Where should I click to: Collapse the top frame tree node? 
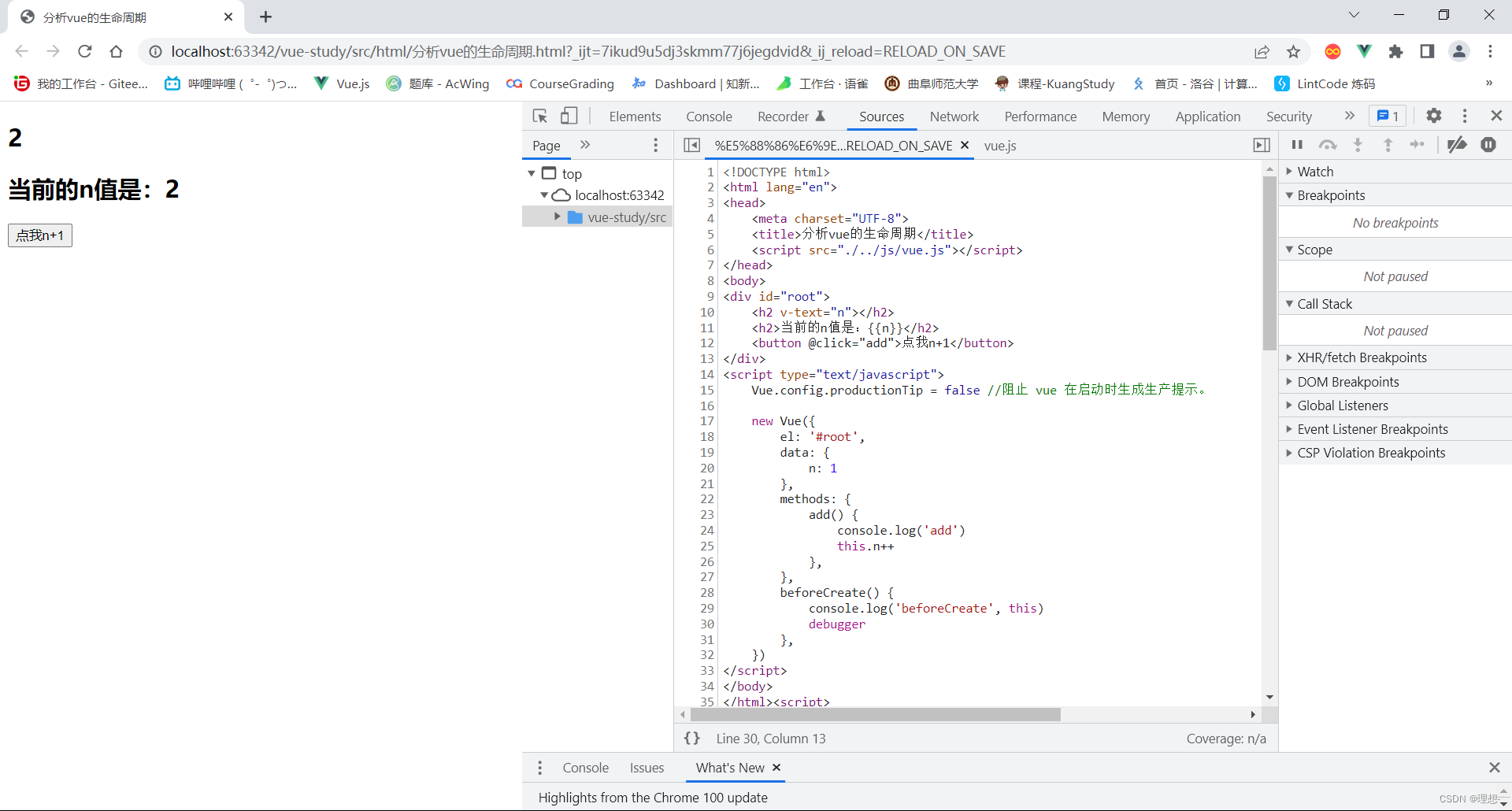532,173
